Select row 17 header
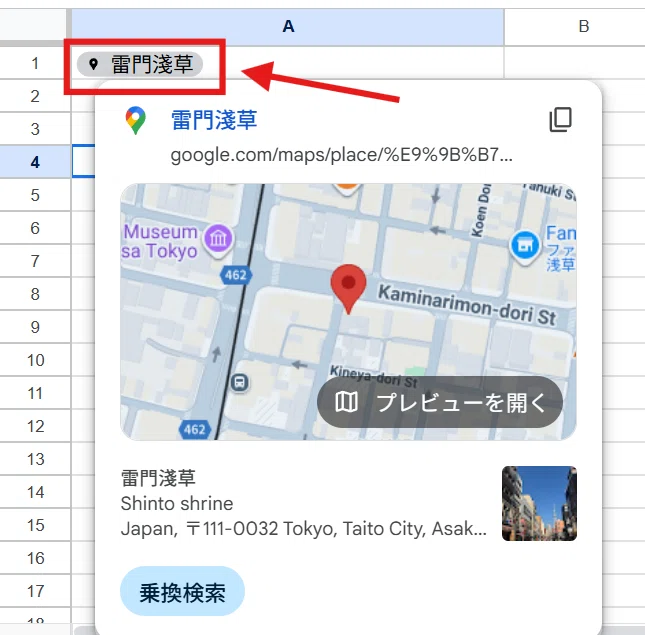 click(35, 591)
